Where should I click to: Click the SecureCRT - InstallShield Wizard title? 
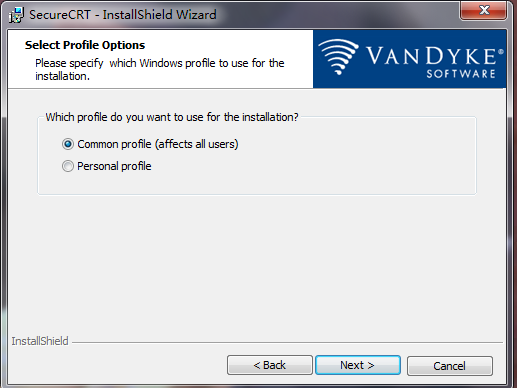[x=123, y=15]
